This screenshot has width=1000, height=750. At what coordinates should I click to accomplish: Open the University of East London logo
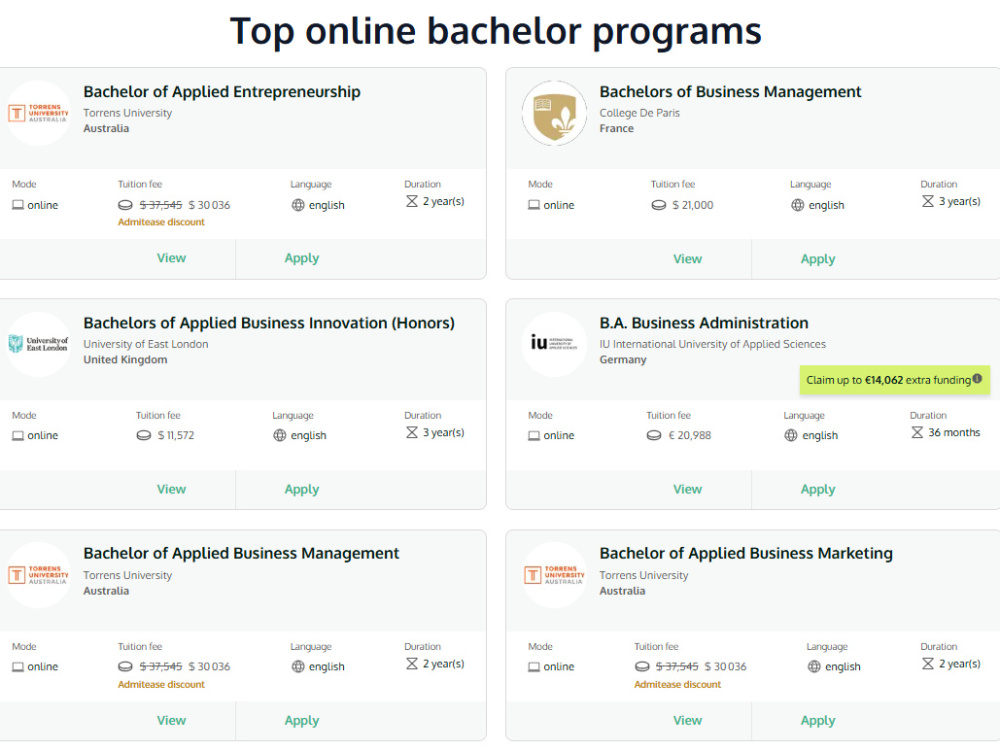click(x=38, y=344)
